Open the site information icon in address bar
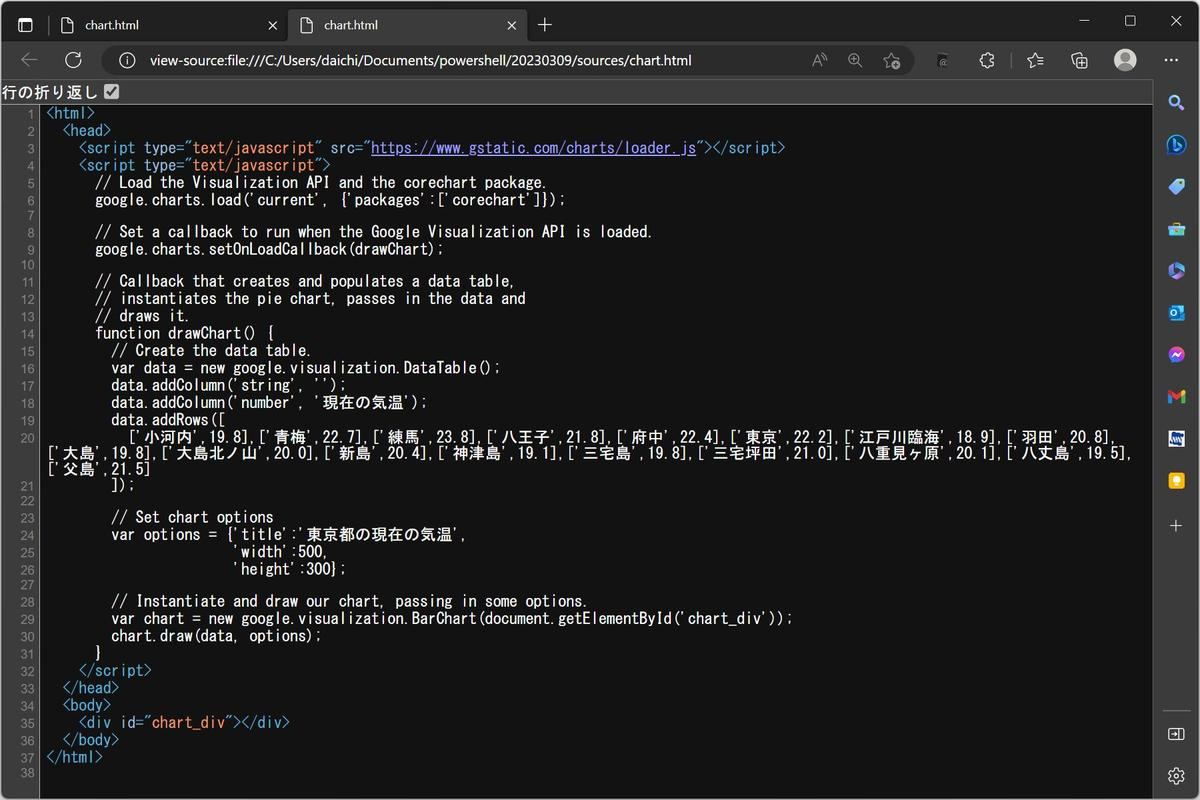The width and height of the screenshot is (1200, 800). click(127, 60)
